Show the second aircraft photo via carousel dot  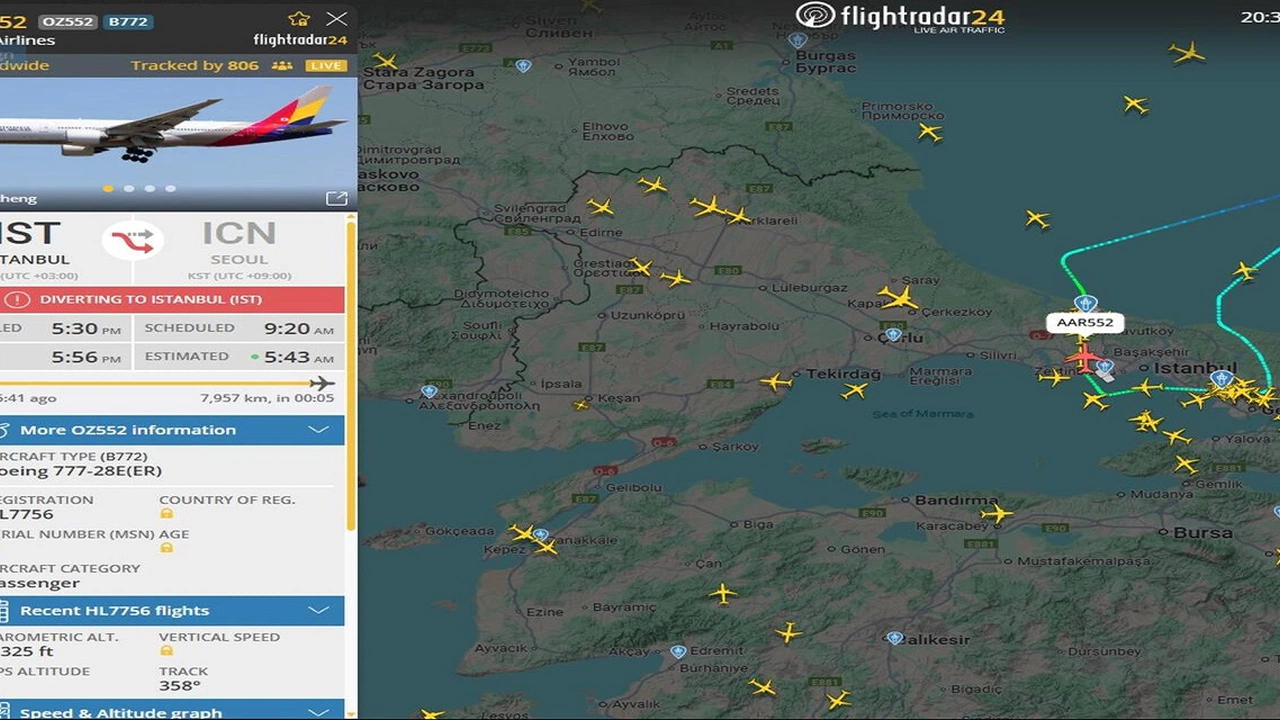tap(129, 188)
